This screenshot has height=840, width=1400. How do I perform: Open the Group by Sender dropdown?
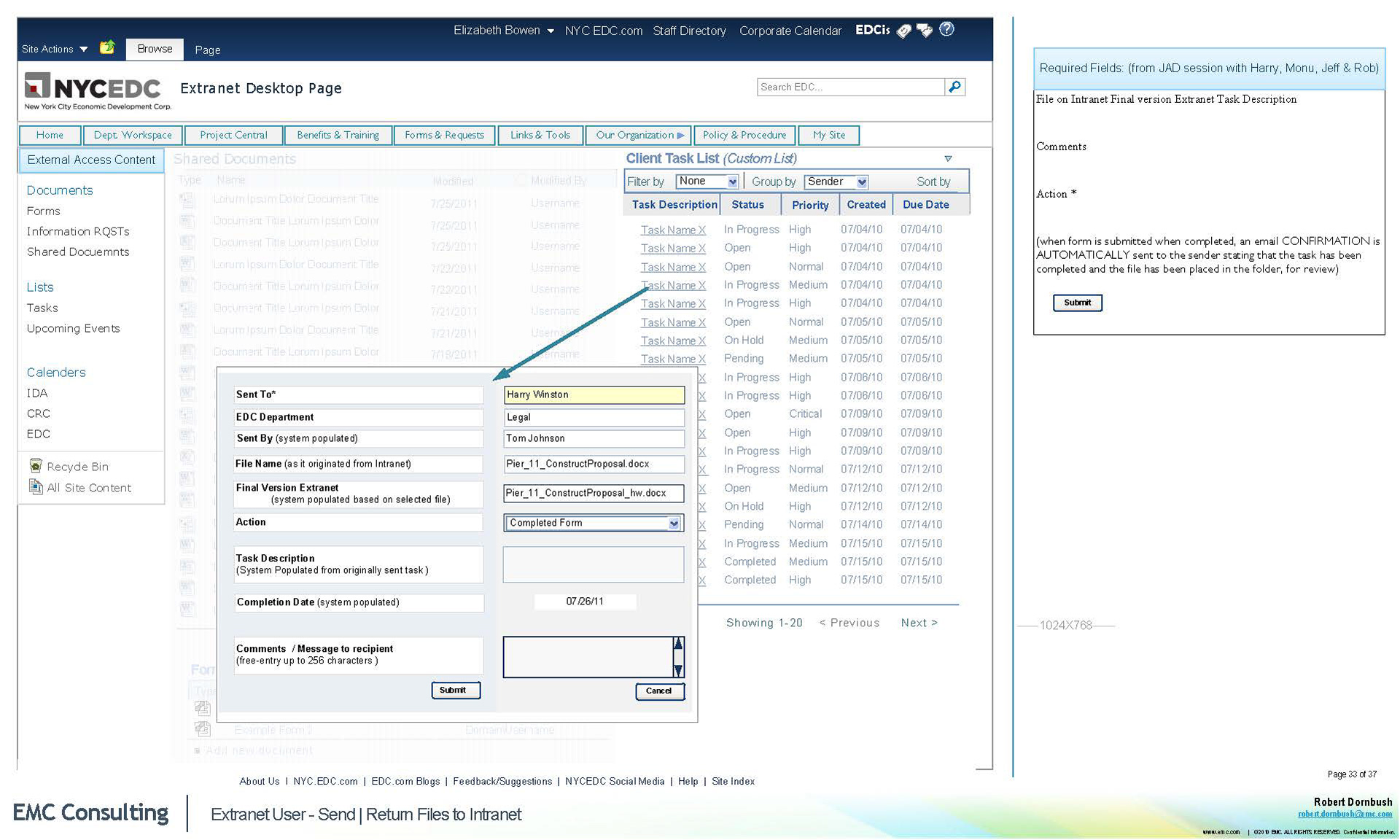click(x=862, y=182)
